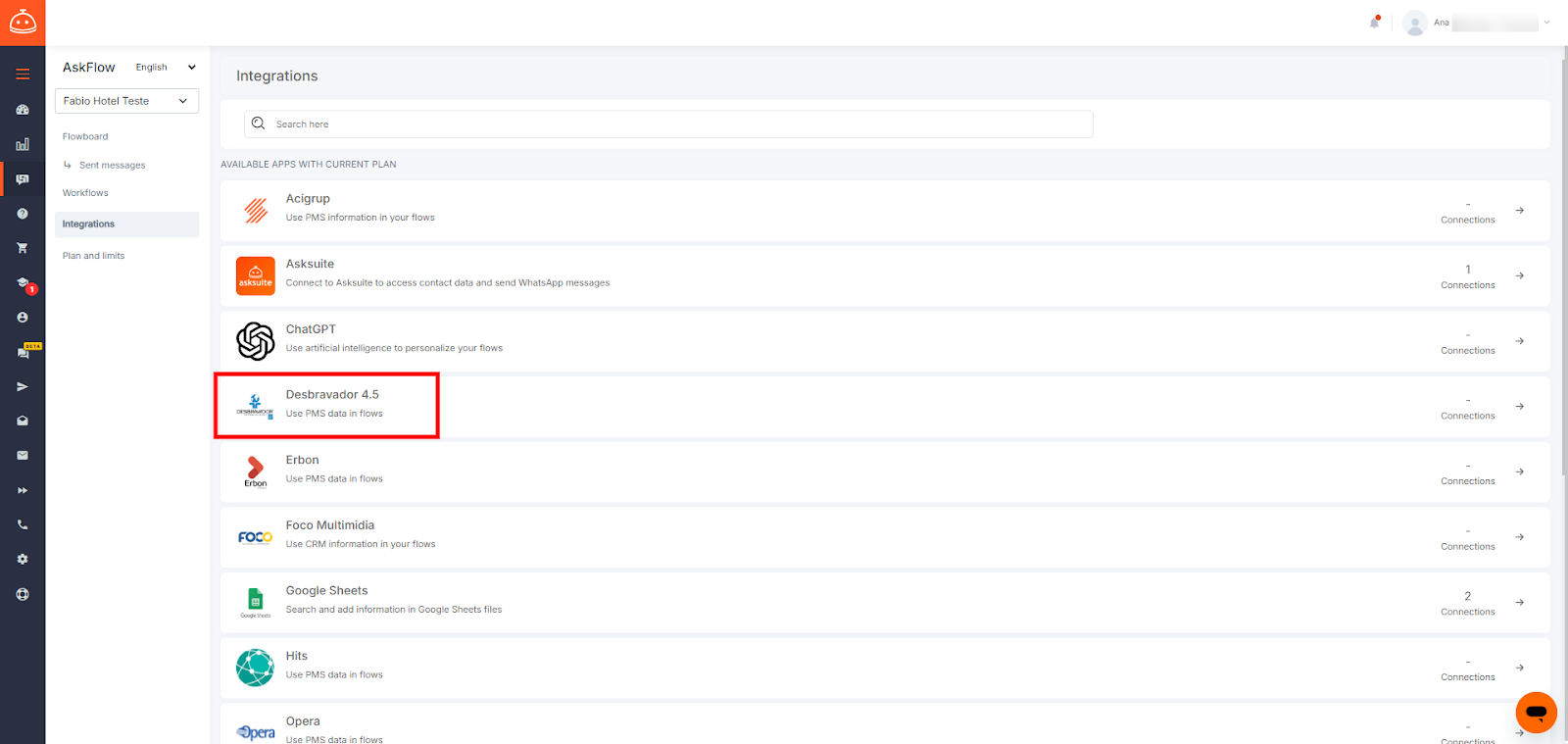1568x744 pixels.
Task: Click the blue Foco logo
Action: click(256, 537)
